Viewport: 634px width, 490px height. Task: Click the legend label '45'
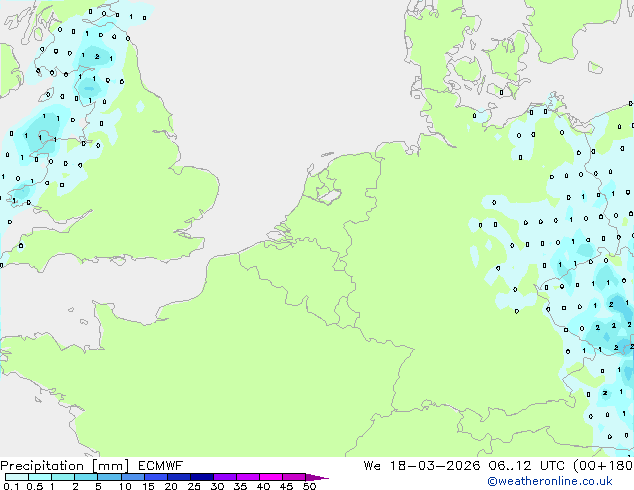point(286,486)
